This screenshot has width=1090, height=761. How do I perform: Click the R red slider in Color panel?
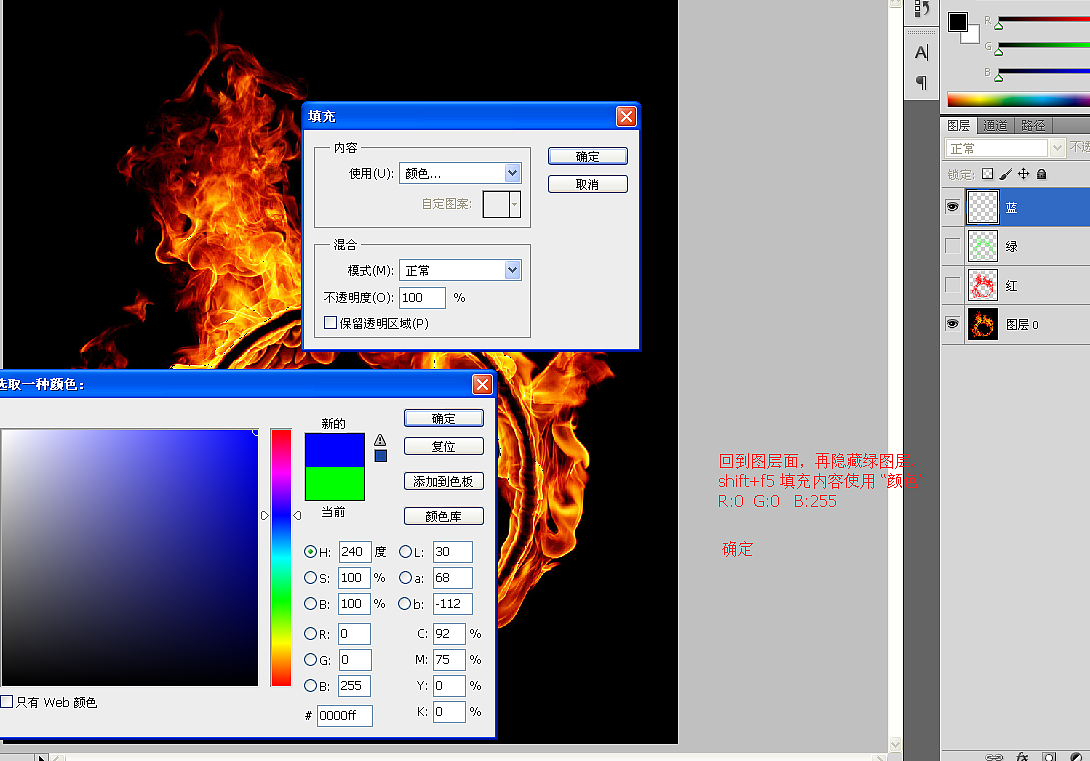pos(1043,19)
